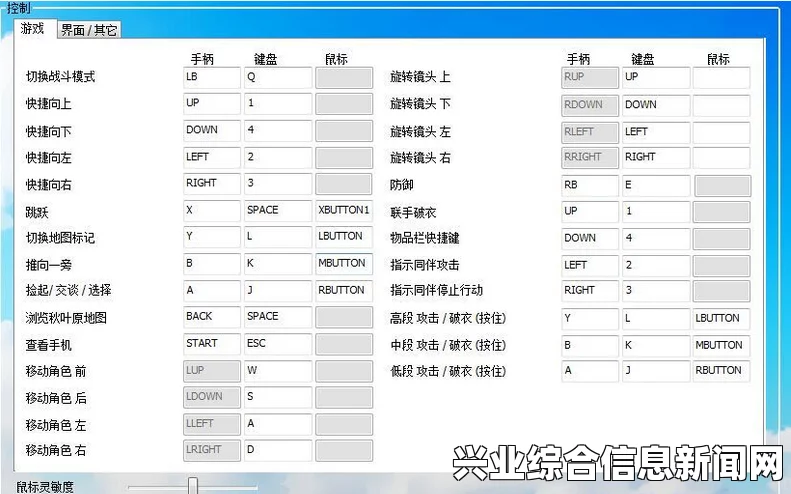Click keyboard field RIGHT for 旋转镜头 右

point(656,158)
